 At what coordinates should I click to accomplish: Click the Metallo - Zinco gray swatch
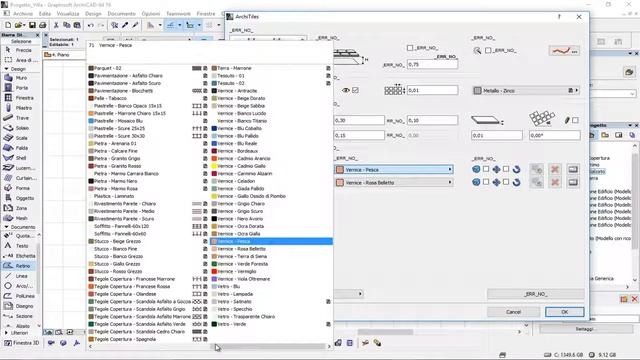click(477, 91)
